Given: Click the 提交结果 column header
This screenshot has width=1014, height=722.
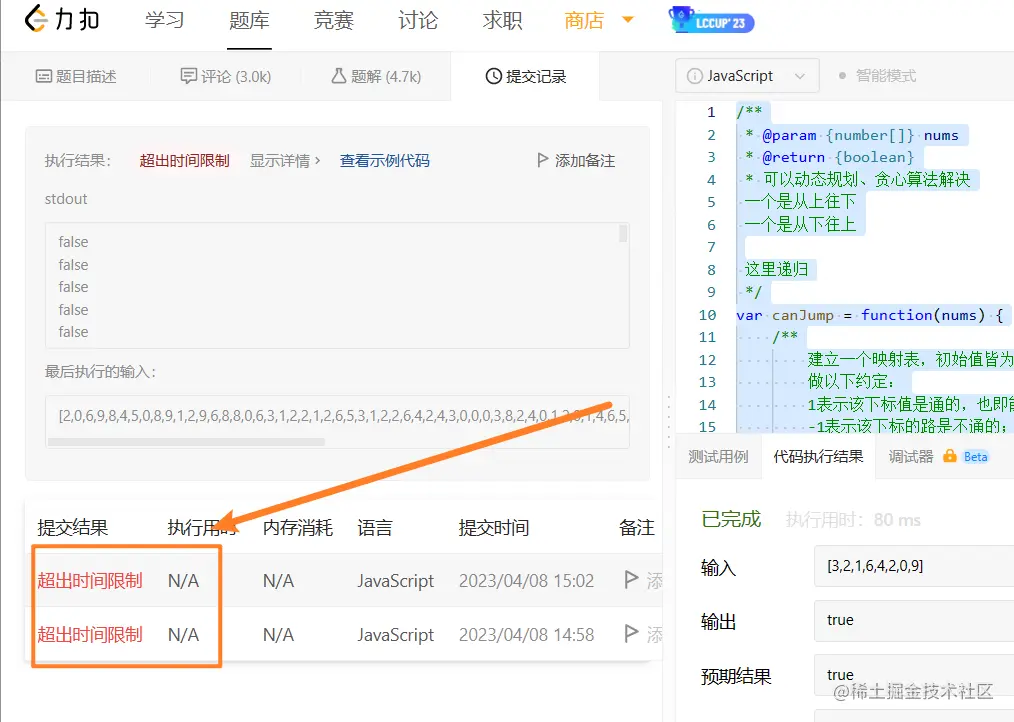Looking at the screenshot, I should (x=72, y=528).
